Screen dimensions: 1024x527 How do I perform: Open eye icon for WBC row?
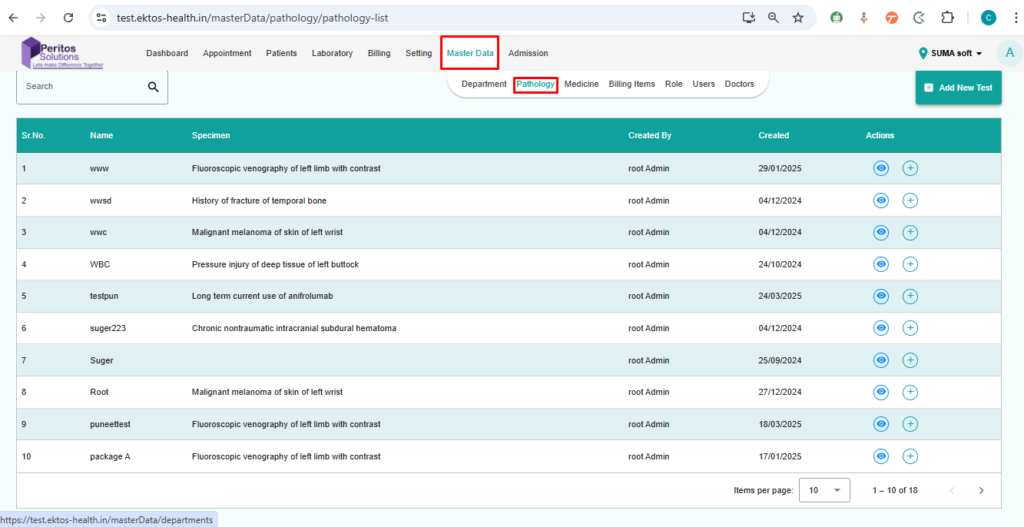pos(881,265)
